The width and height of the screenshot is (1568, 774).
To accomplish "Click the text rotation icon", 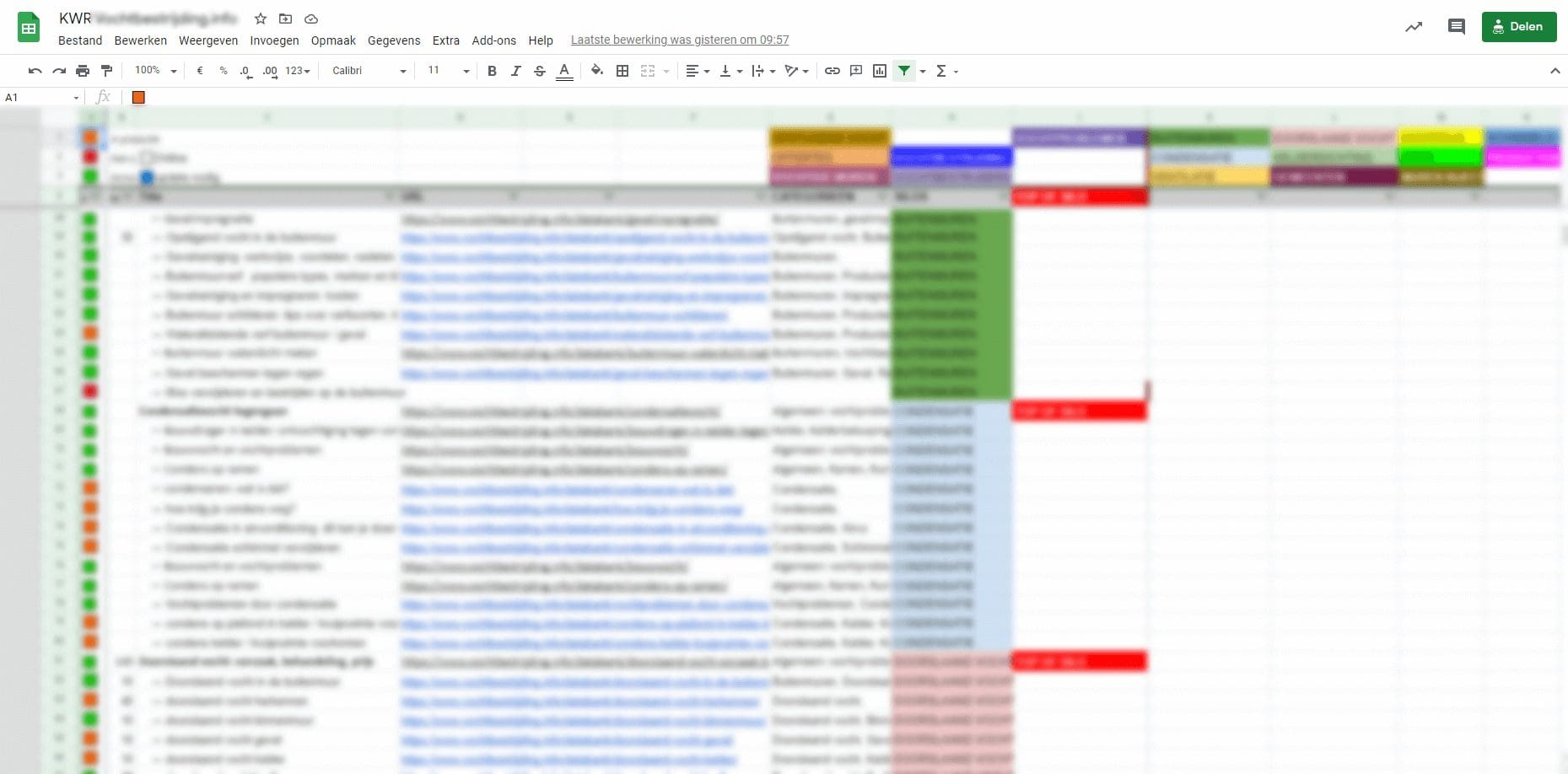I will [x=791, y=71].
